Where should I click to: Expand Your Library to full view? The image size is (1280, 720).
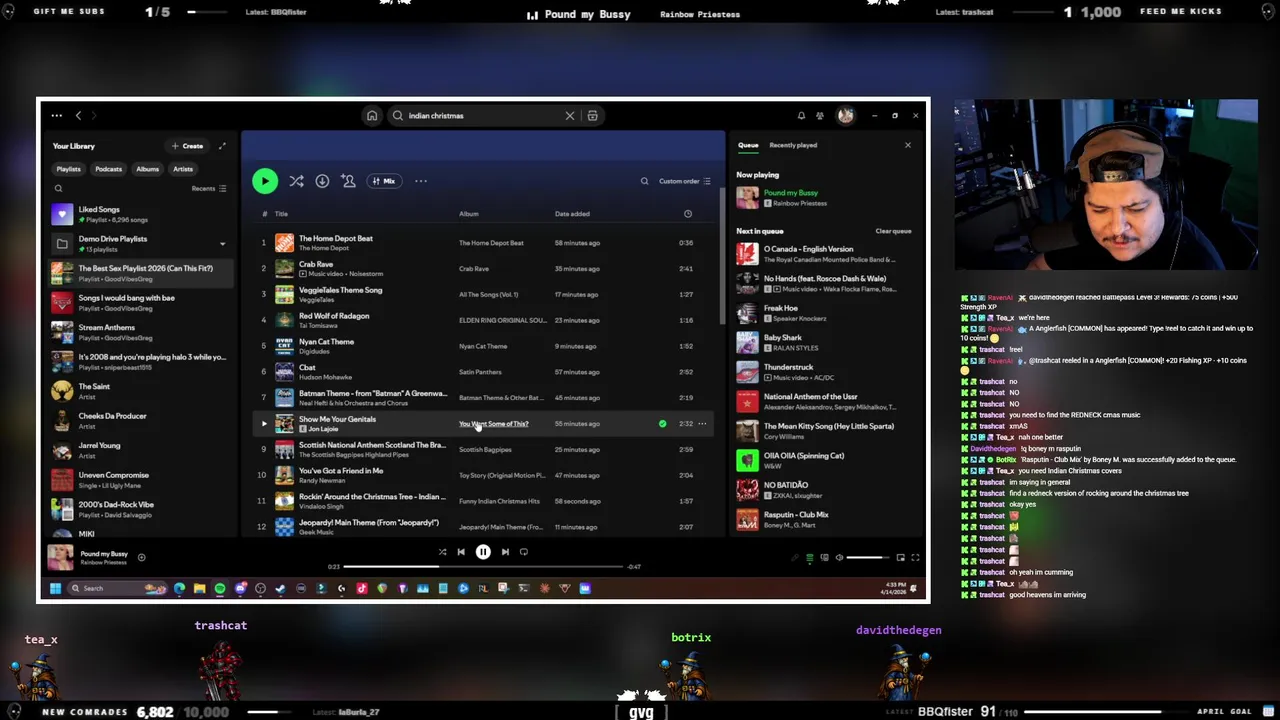222,146
